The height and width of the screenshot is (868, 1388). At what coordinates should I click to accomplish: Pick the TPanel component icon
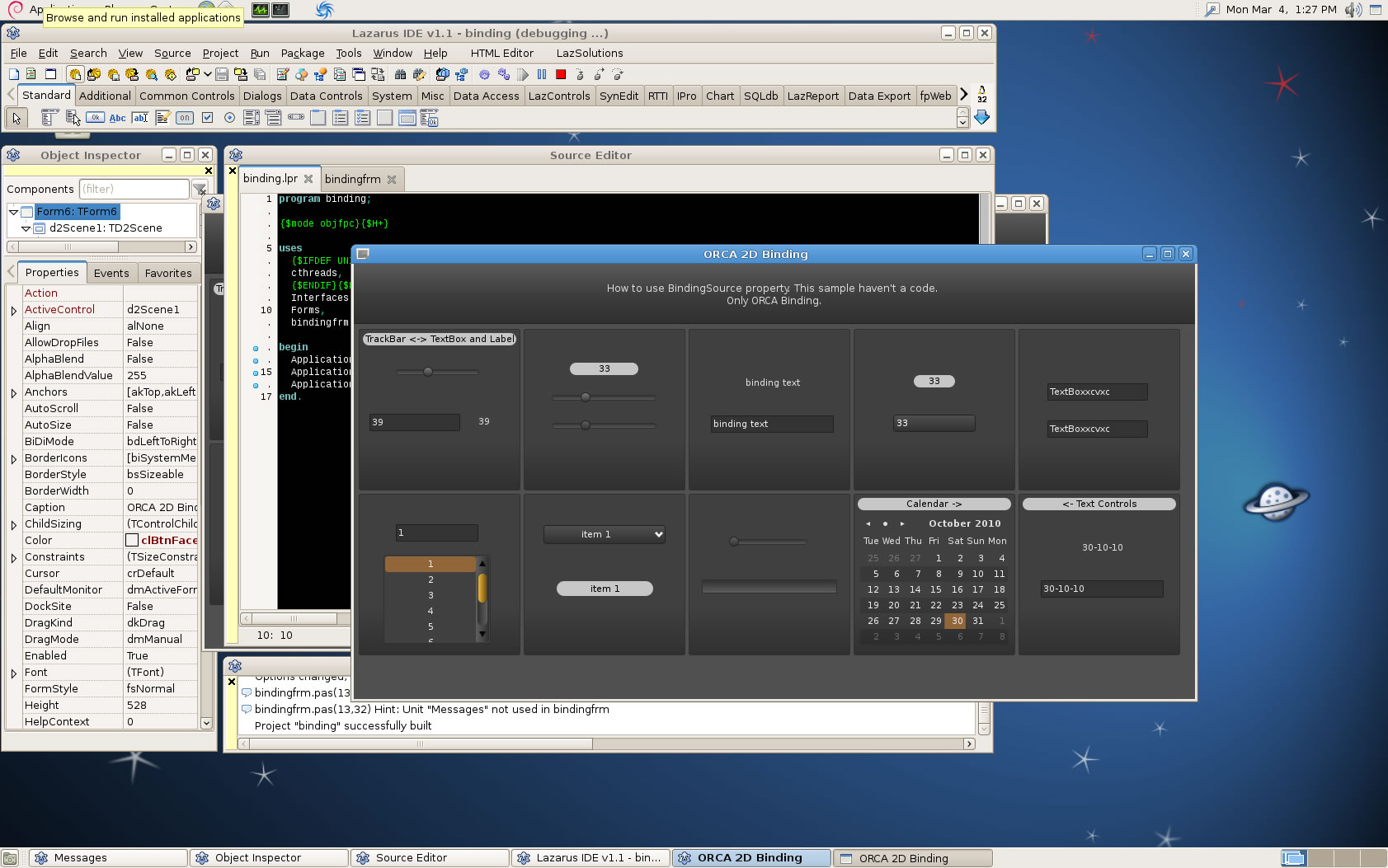tap(384, 118)
